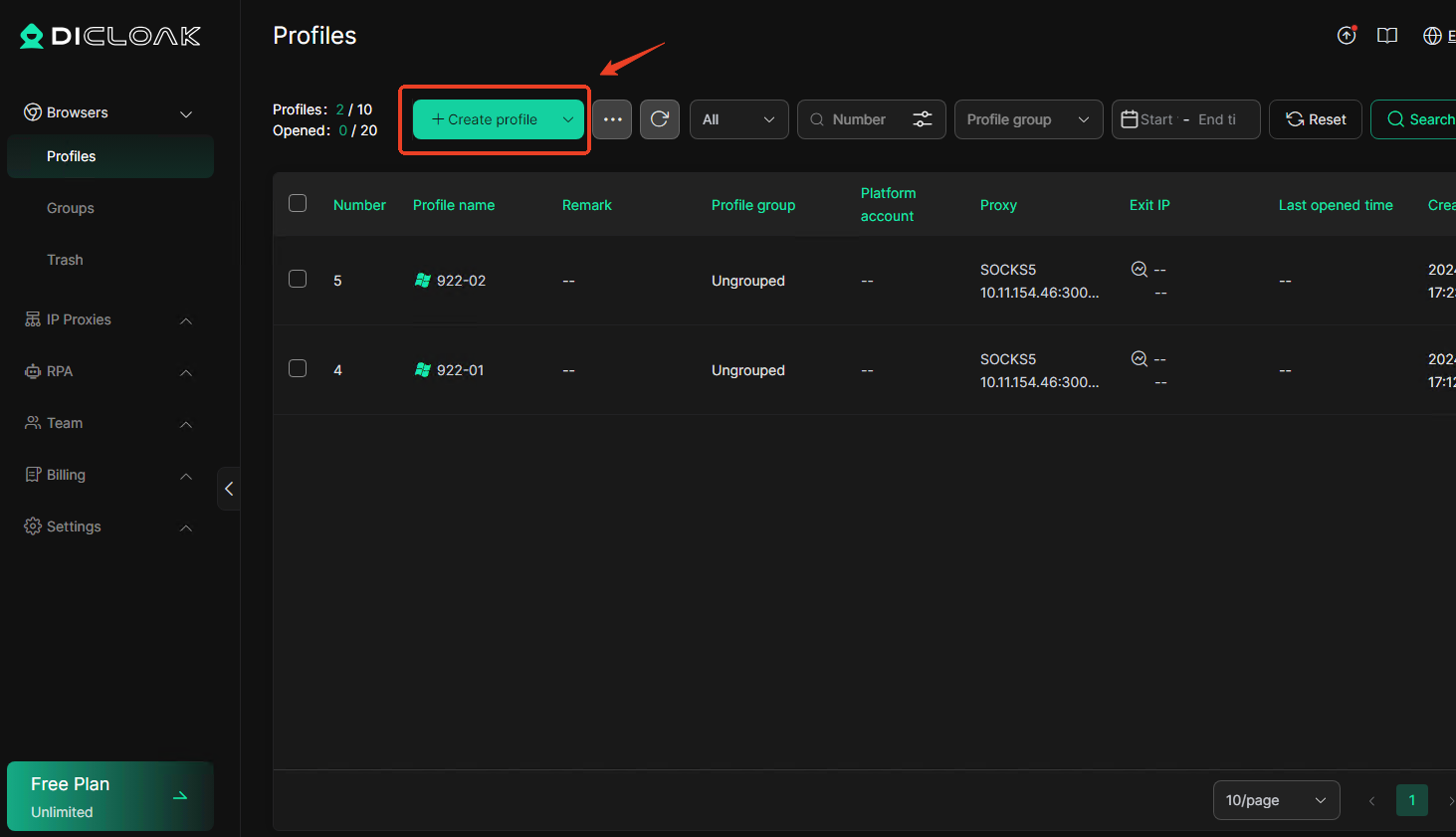This screenshot has height=837, width=1456.
Task: Collapse the sidebar with the arrow handle
Action: pos(229,489)
